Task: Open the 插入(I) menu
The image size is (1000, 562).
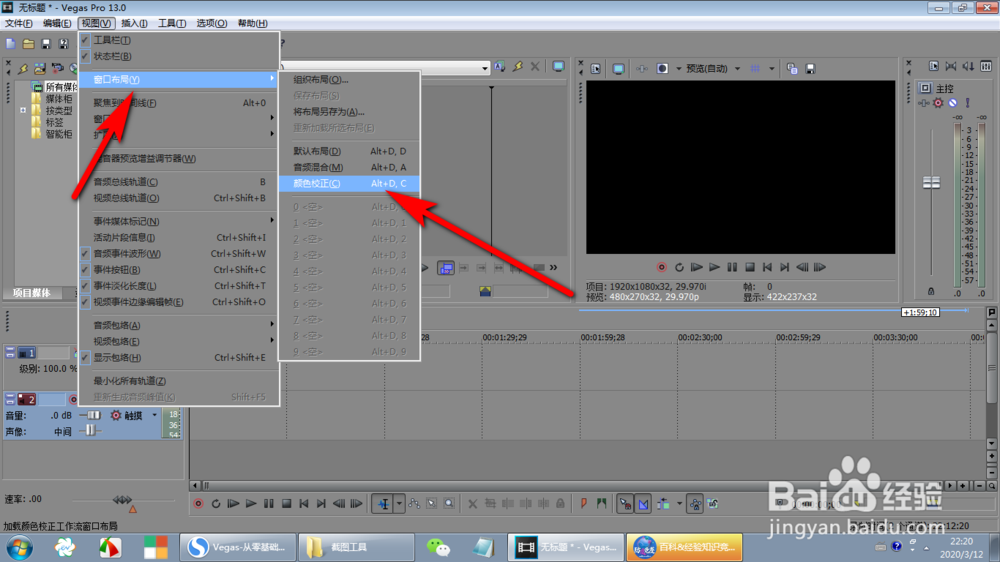Action: click(134, 23)
